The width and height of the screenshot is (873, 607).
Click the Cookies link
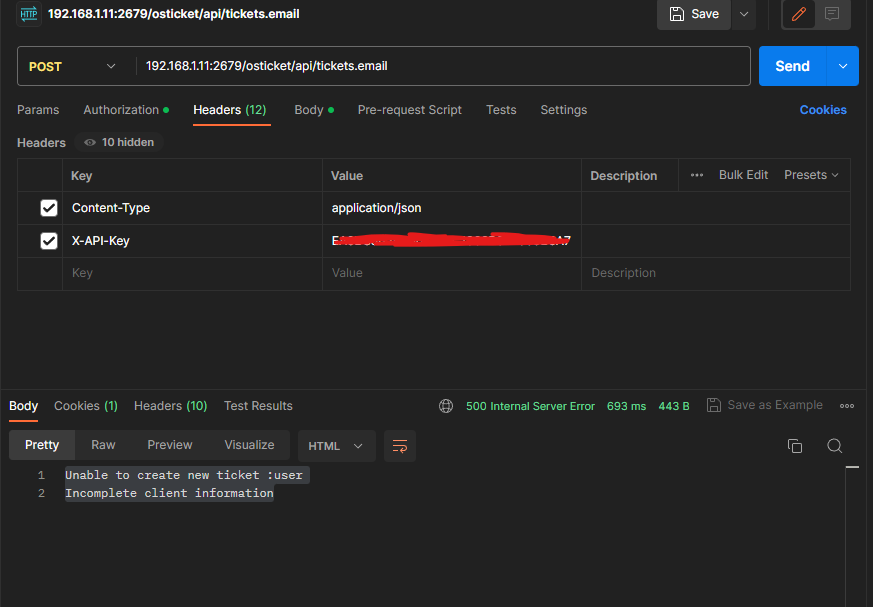(823, 110)
